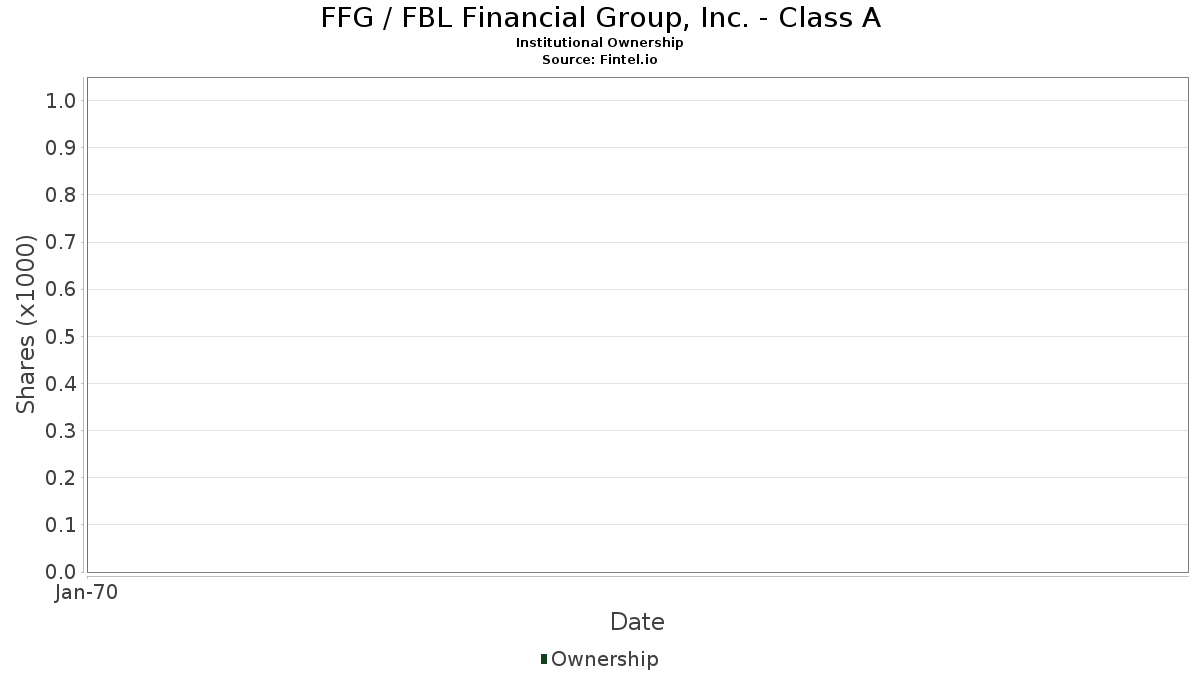Click the 0.0 y-axis tick label
1200x675 pixels.
coord(61,572)
